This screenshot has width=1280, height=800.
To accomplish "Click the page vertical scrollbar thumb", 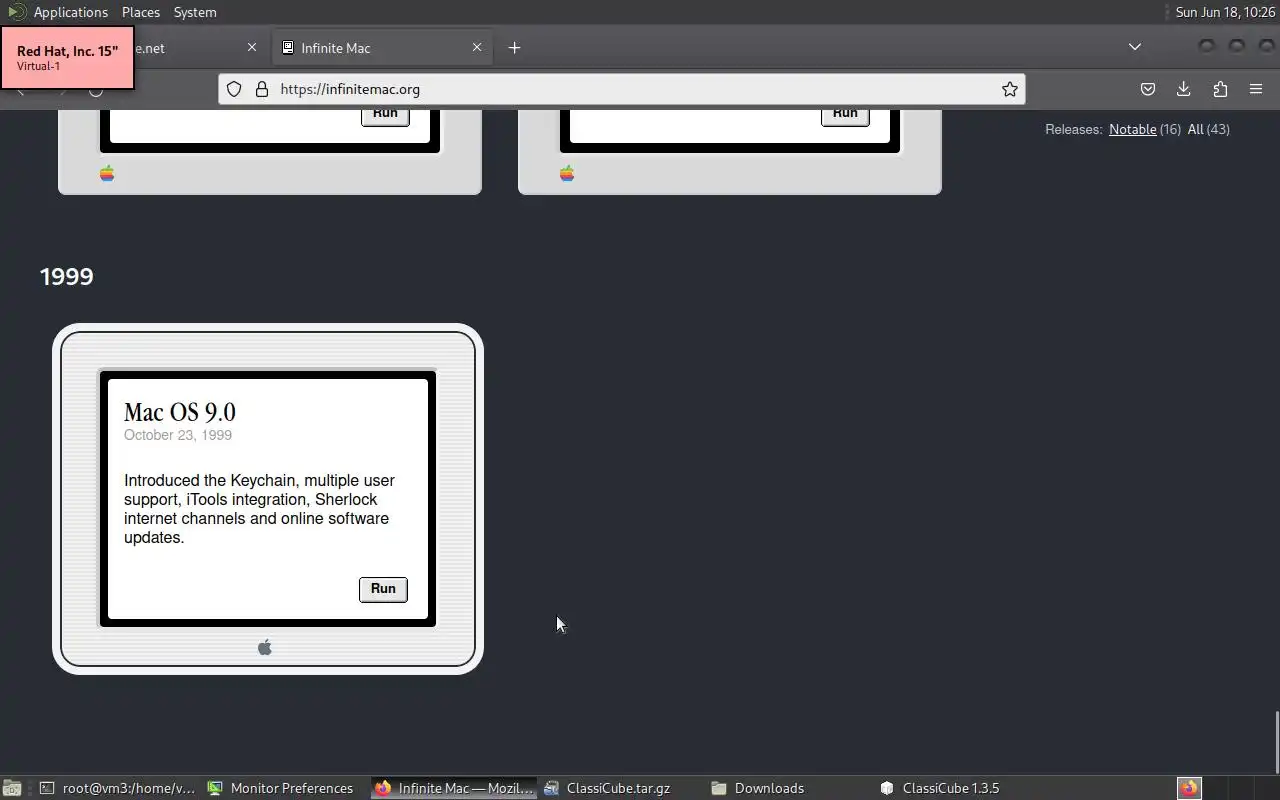I will coord(1276,741).
